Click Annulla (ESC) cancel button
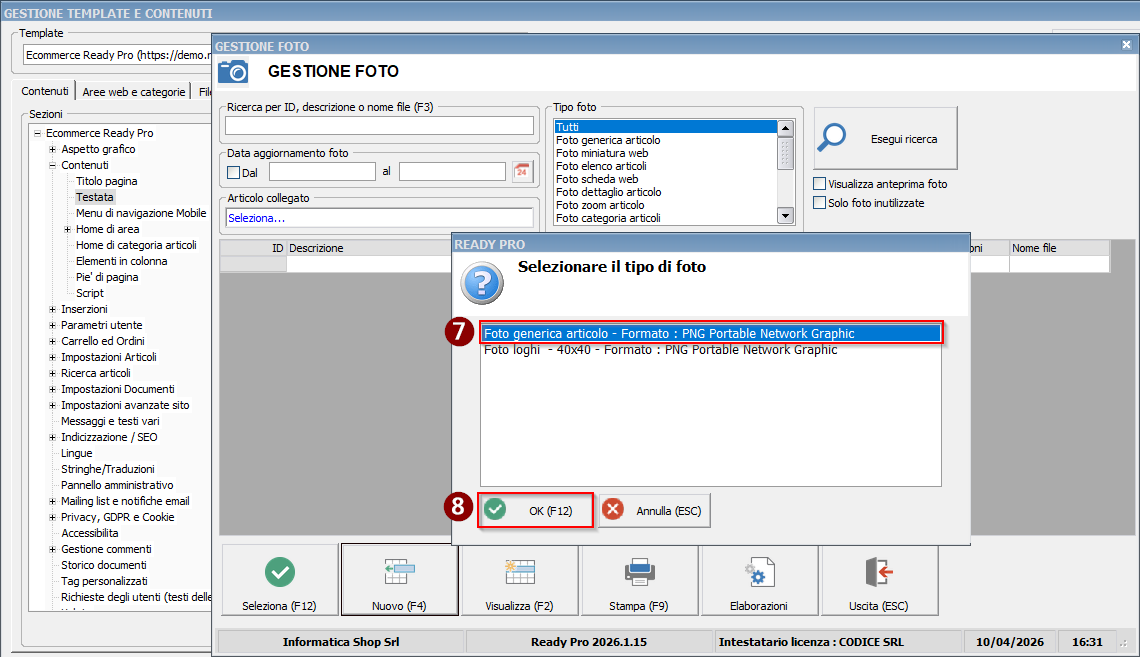 click(655, 511)
